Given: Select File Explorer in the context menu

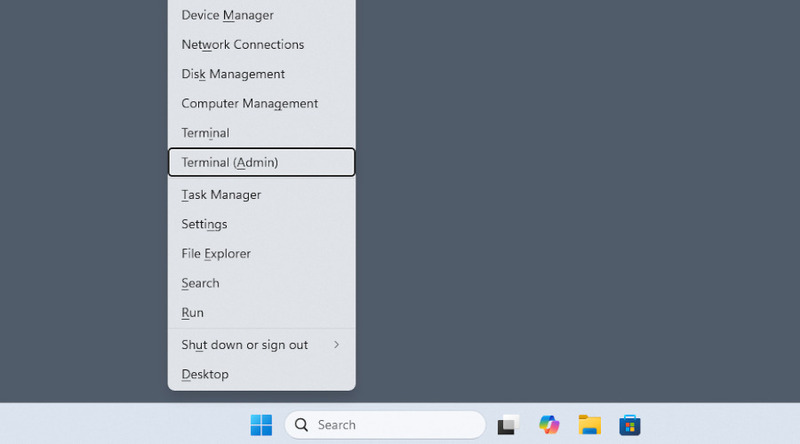Looking at the screenshot, I should [216, 254].
